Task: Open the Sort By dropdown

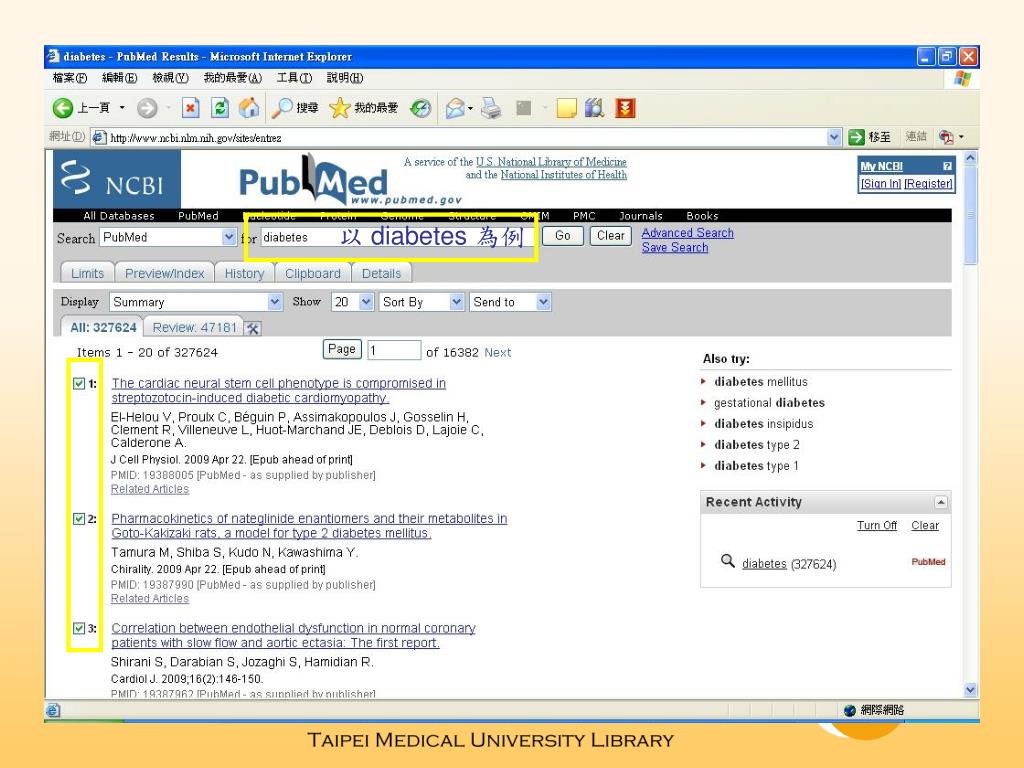Action: (x=456, y=302)
